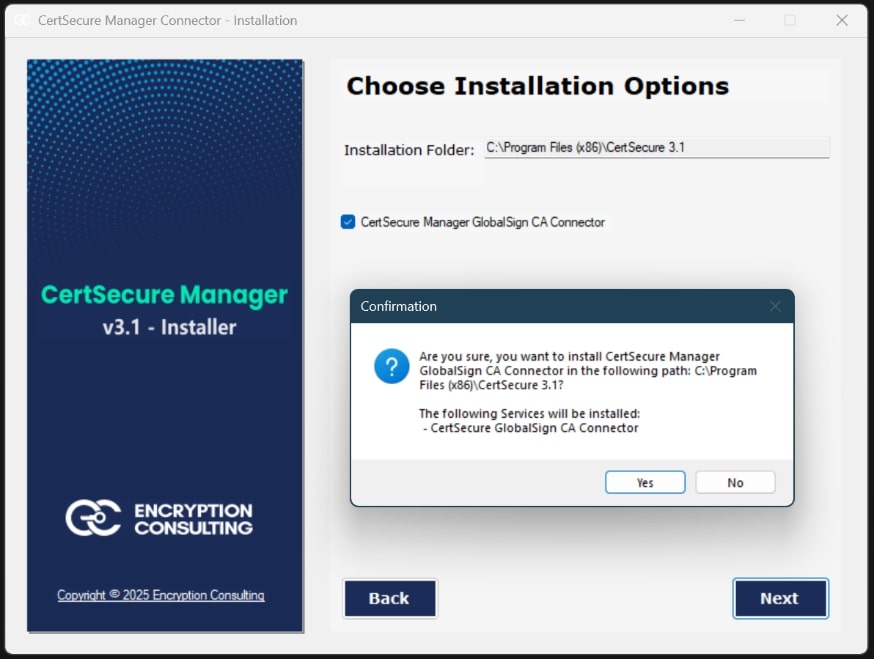The width and height of the screenshot is (874, 659).
Task: Click the Confirmation dialog title text
Action: [399, 306]
